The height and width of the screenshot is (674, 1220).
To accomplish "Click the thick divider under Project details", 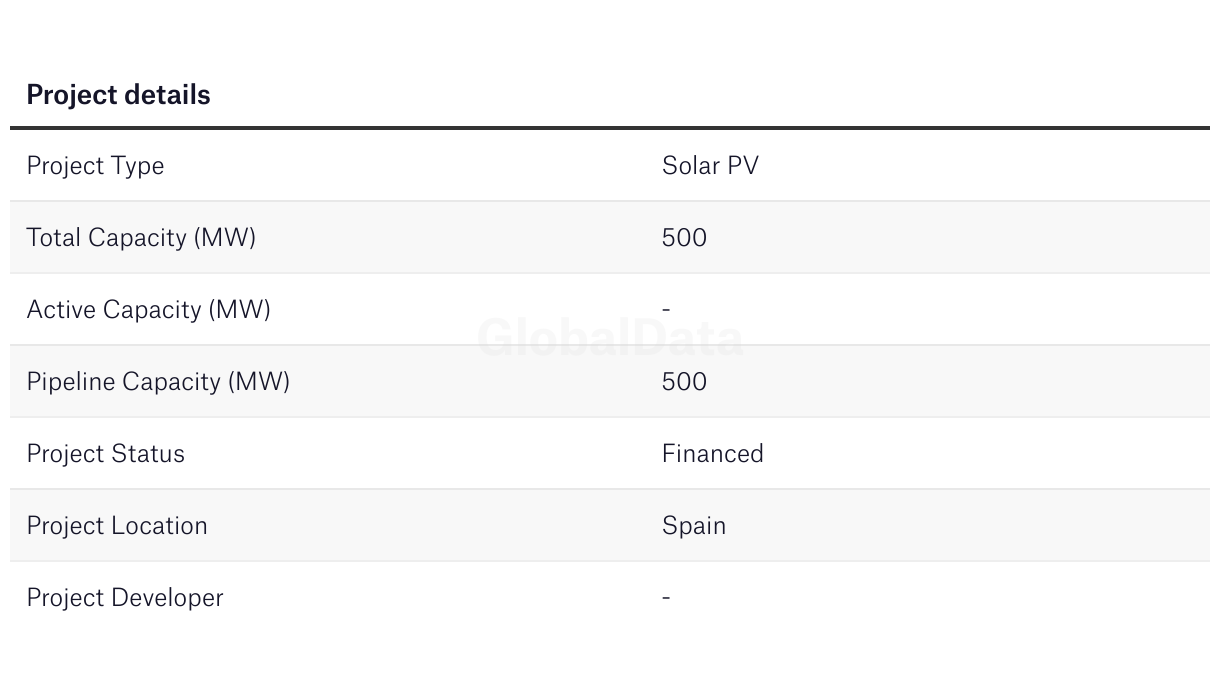I will [x=610, y=128].
